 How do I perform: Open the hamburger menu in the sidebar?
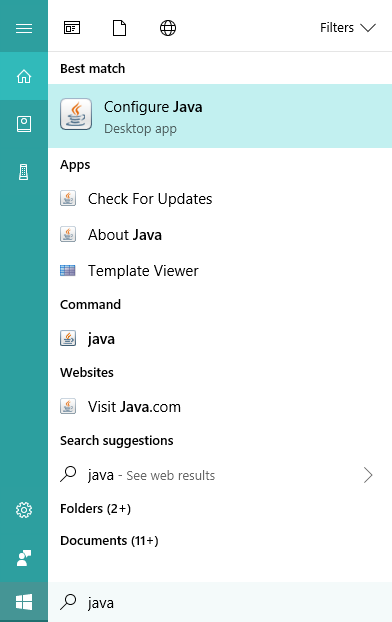click(24, 28)
